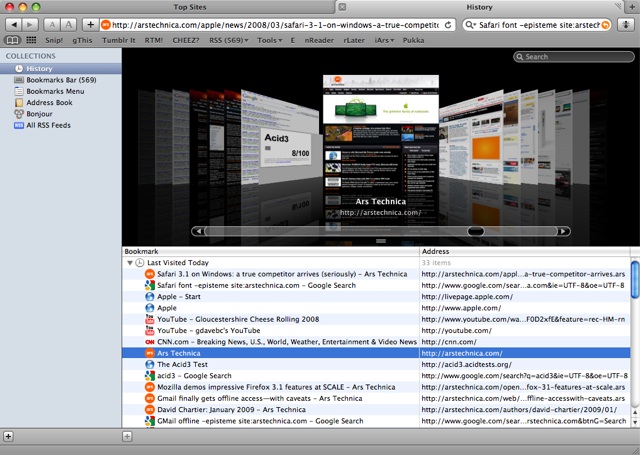Open nReader bookmark

[x=319, y=40]
